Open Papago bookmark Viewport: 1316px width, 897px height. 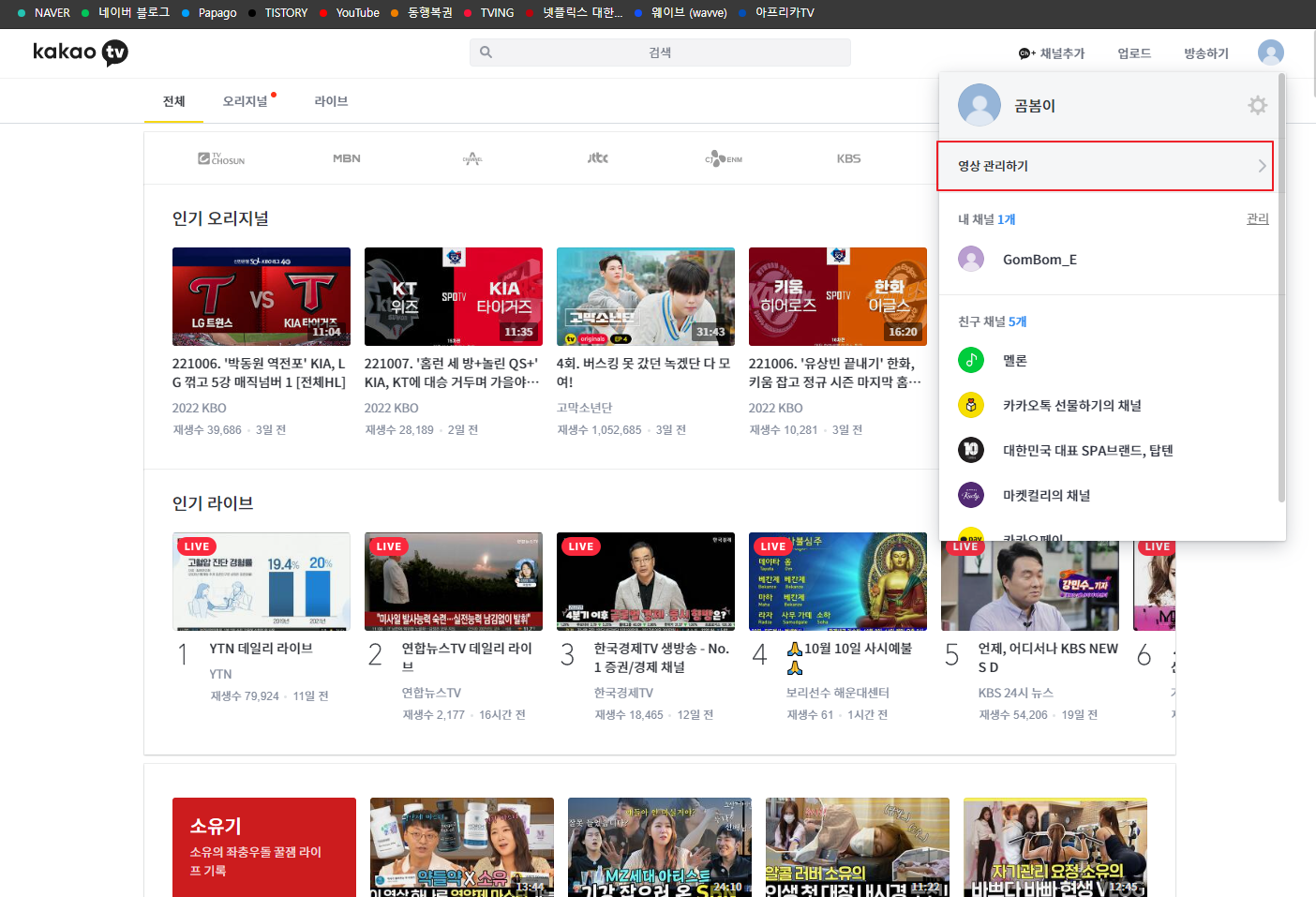click(x=209, y=13)
